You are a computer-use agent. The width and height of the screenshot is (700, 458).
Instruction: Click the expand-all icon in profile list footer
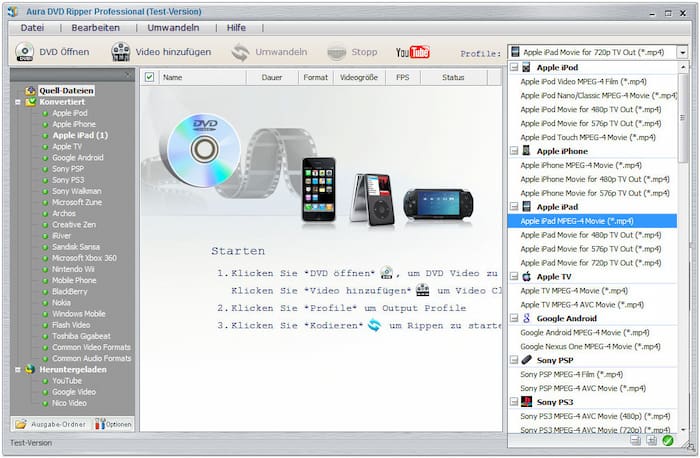(x=652, y=441)
